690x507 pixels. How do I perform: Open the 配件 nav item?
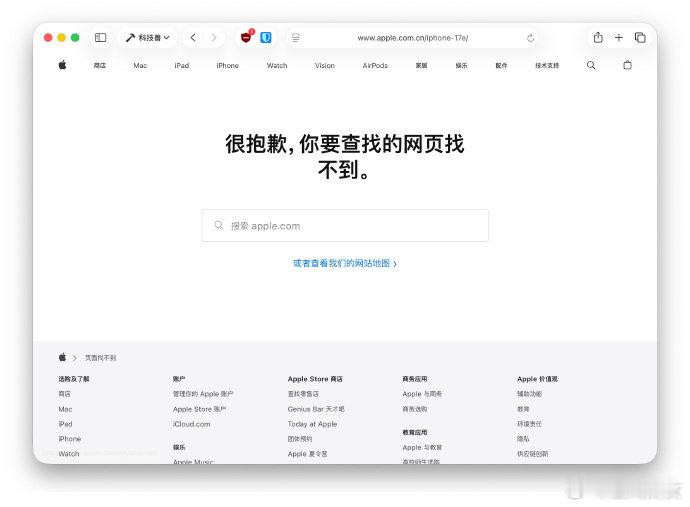(501, 66)
